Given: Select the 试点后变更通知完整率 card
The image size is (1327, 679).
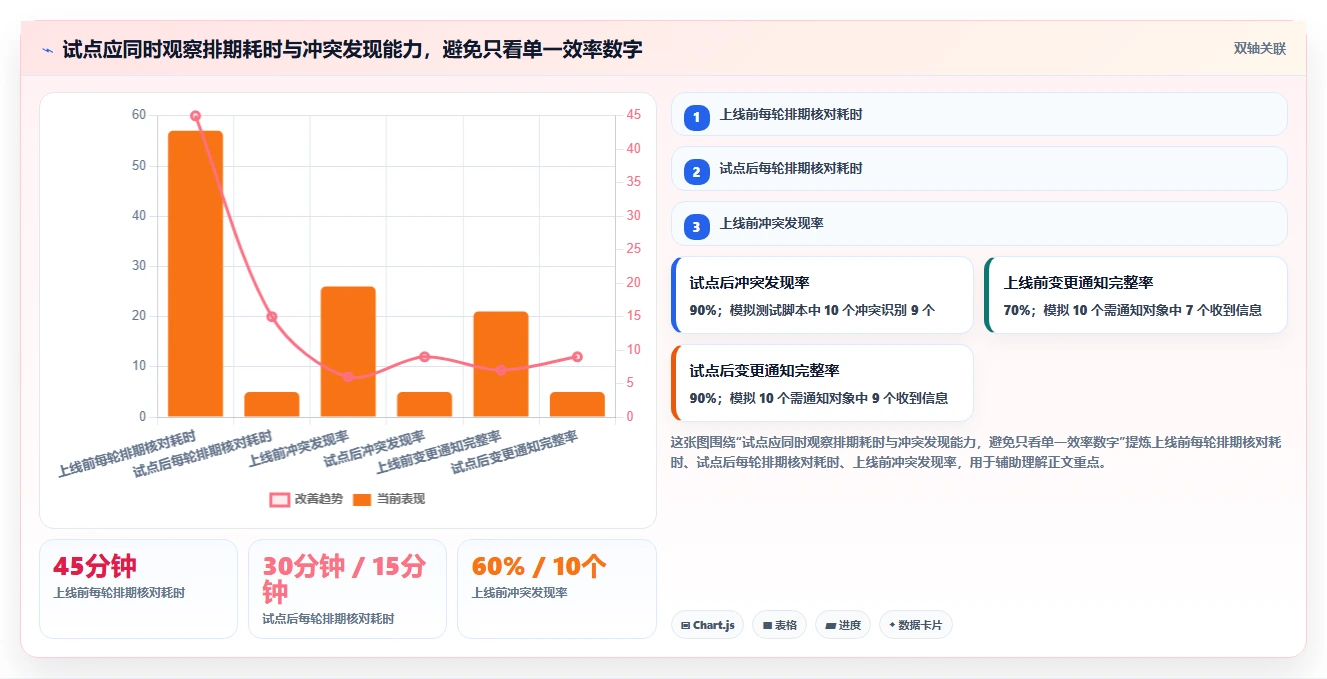Looking at the screenshot, I should (x=822, y=383).
